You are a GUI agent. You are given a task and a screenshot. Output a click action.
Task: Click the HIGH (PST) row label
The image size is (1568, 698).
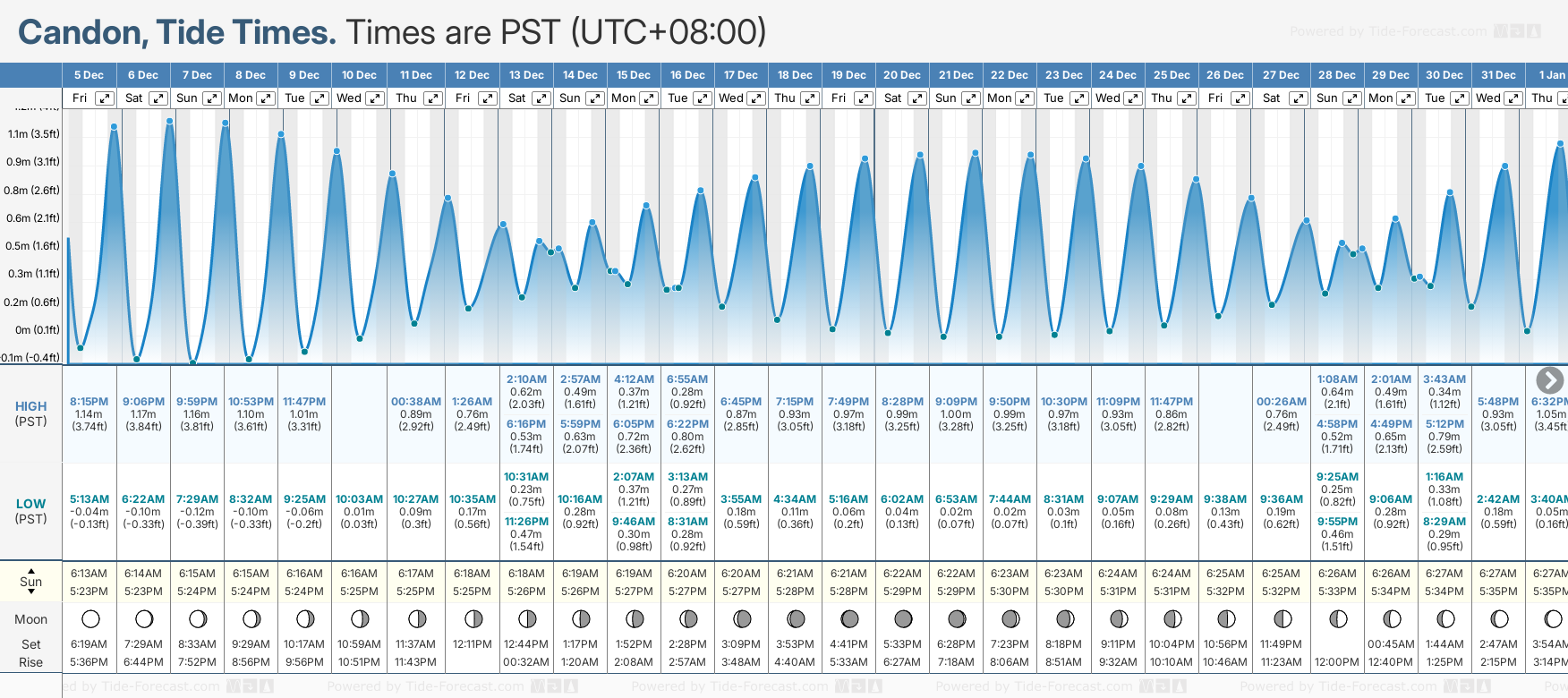[30, 413]
